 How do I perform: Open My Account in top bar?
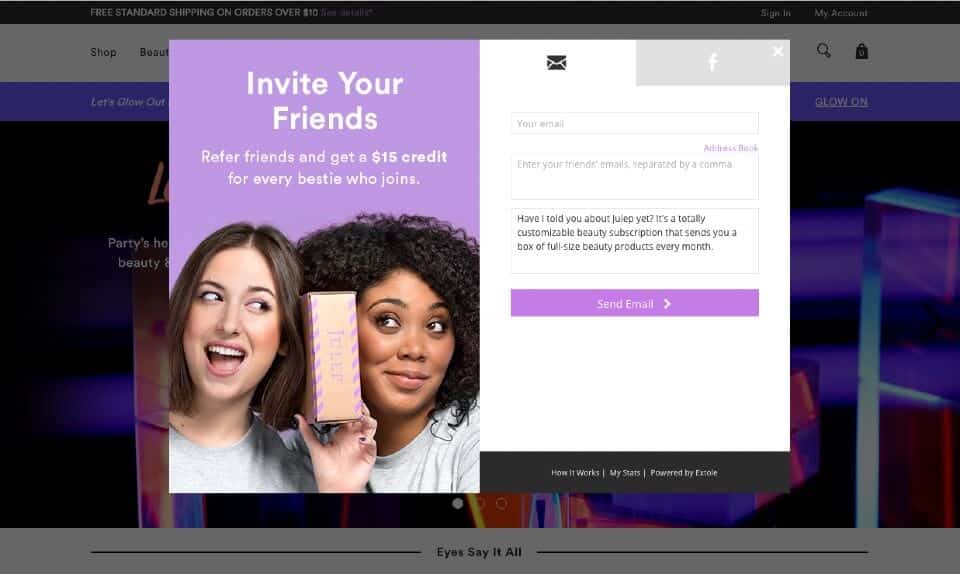841,13
